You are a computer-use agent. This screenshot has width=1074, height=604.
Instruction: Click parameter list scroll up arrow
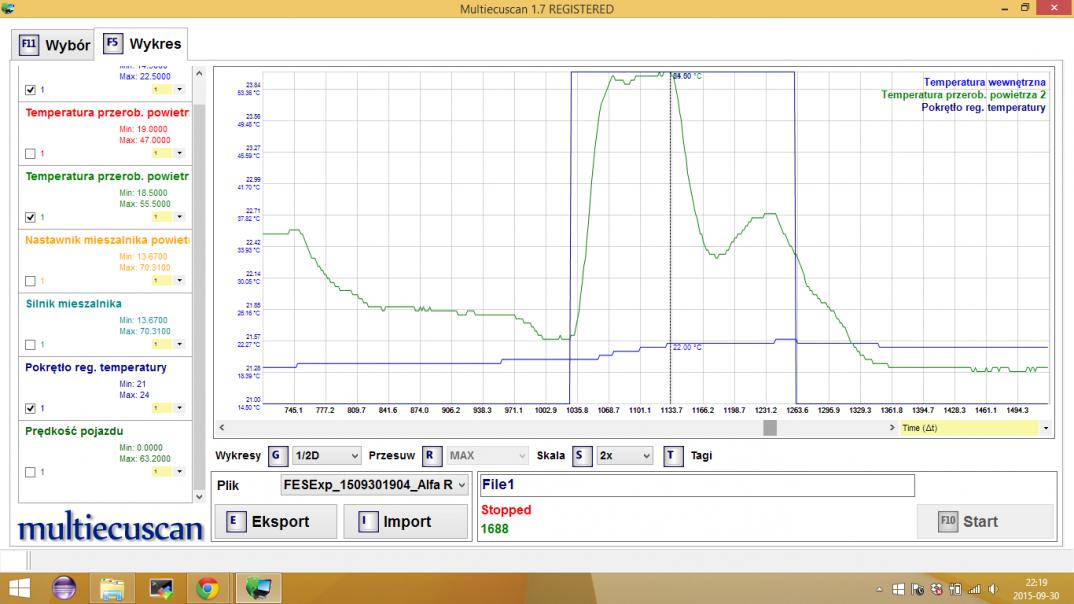click(199, 73)
